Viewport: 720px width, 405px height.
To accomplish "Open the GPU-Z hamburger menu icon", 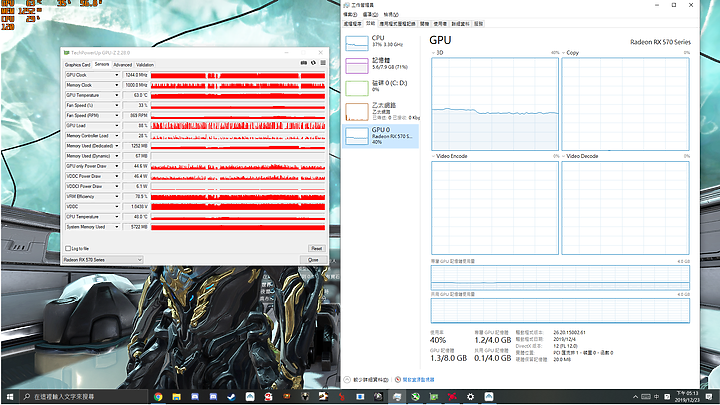I will coord(323,63).
